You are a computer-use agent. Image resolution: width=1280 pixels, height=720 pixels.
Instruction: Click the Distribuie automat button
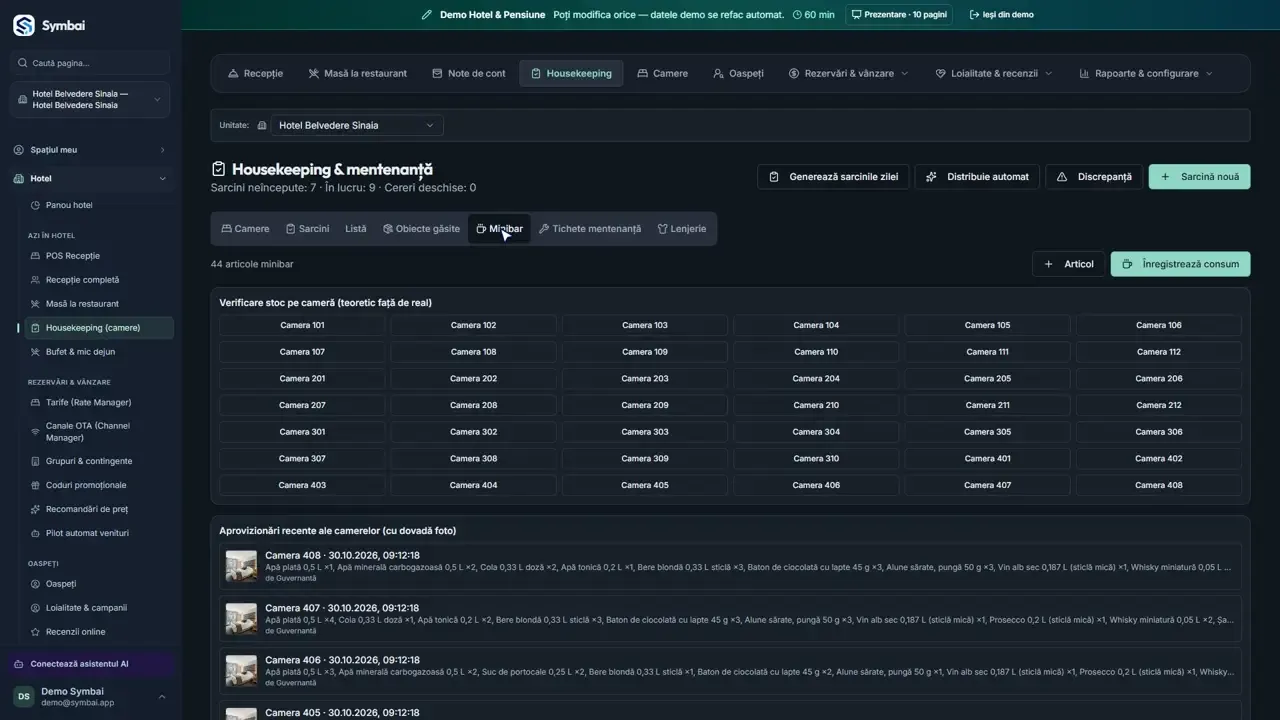(978, 177)
